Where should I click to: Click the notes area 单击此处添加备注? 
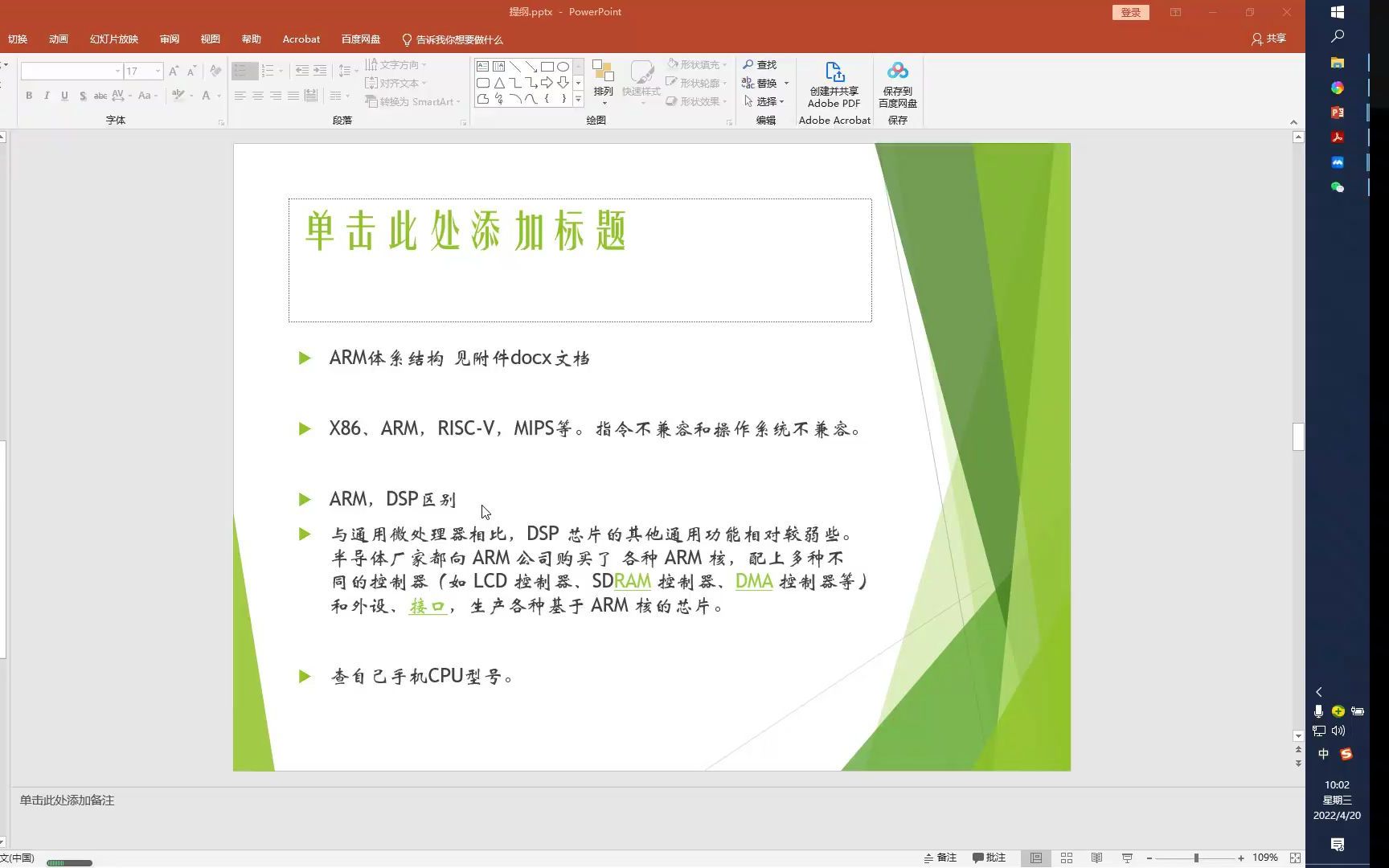coord(67,800)
